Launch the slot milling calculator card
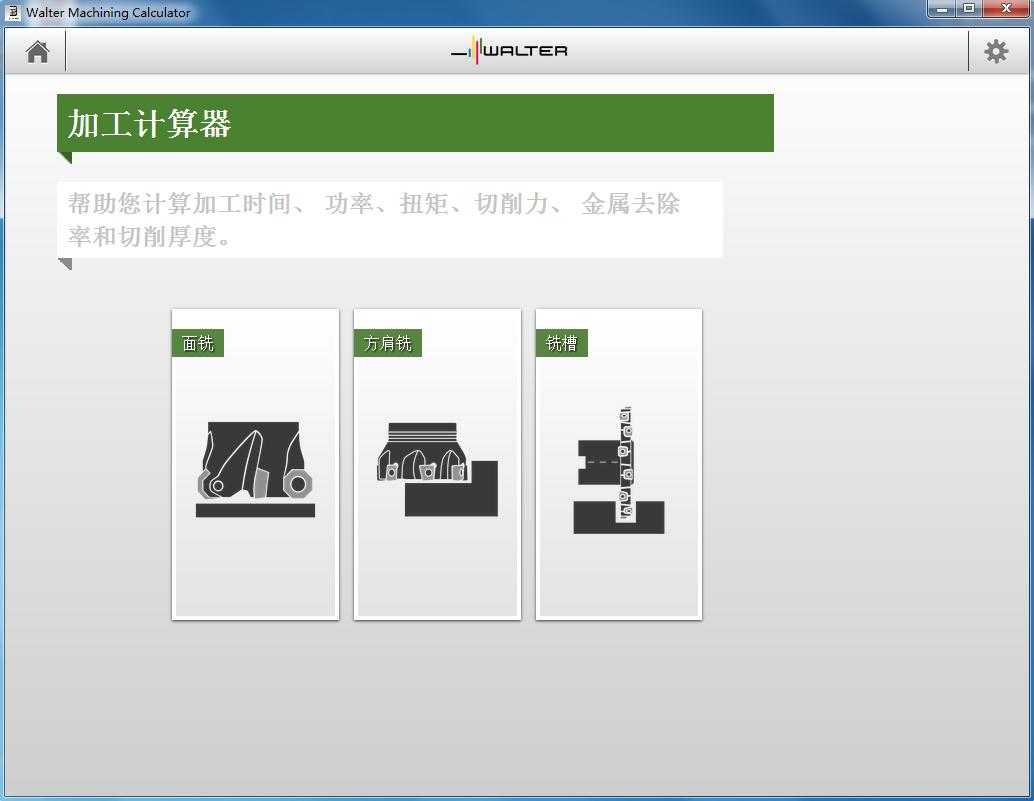 tap(618, 463)
